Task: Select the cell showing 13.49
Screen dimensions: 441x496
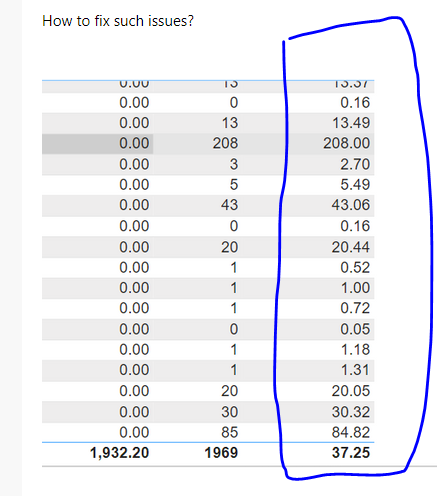Action: 351,123
